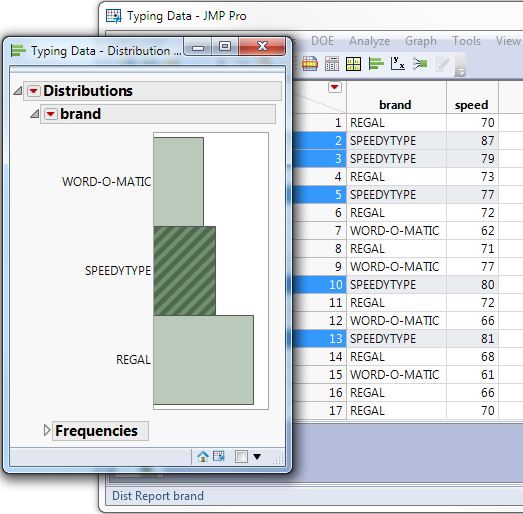Click the Typing Data table window icon
523x514 pixels.
[113, 16]
